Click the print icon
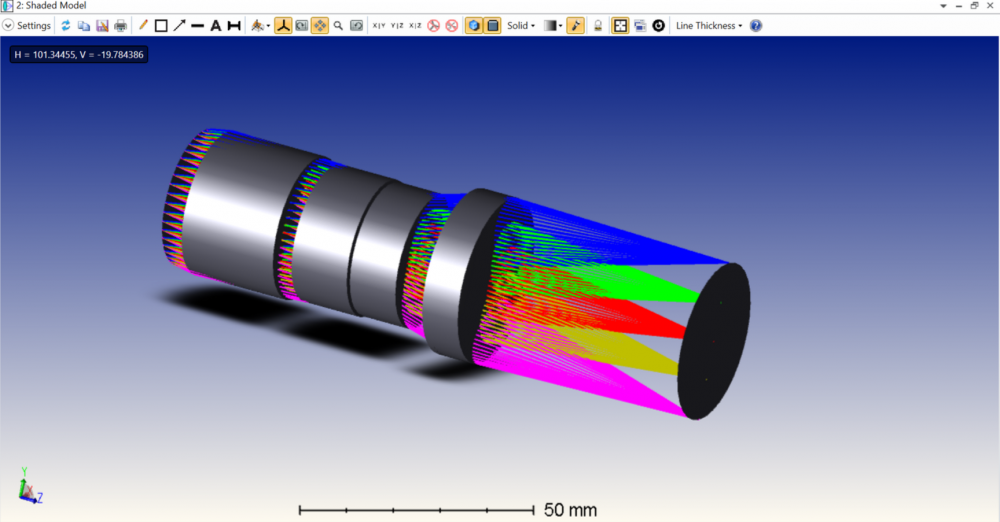 (x=120, y=25)
